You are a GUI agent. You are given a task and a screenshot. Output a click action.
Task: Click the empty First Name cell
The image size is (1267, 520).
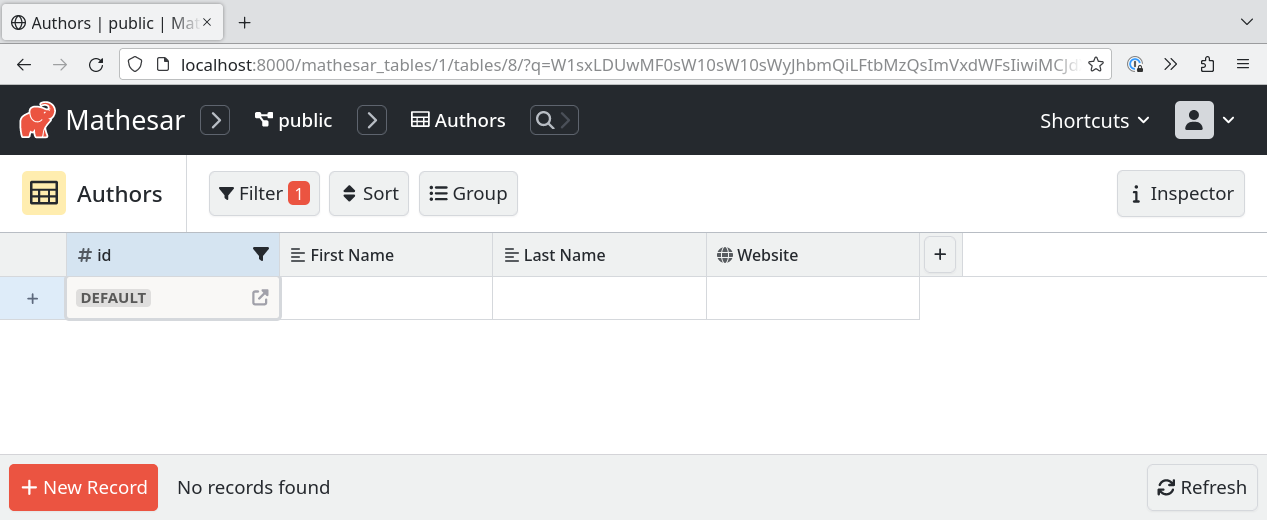pyautogui.click(x=386, y=298)
